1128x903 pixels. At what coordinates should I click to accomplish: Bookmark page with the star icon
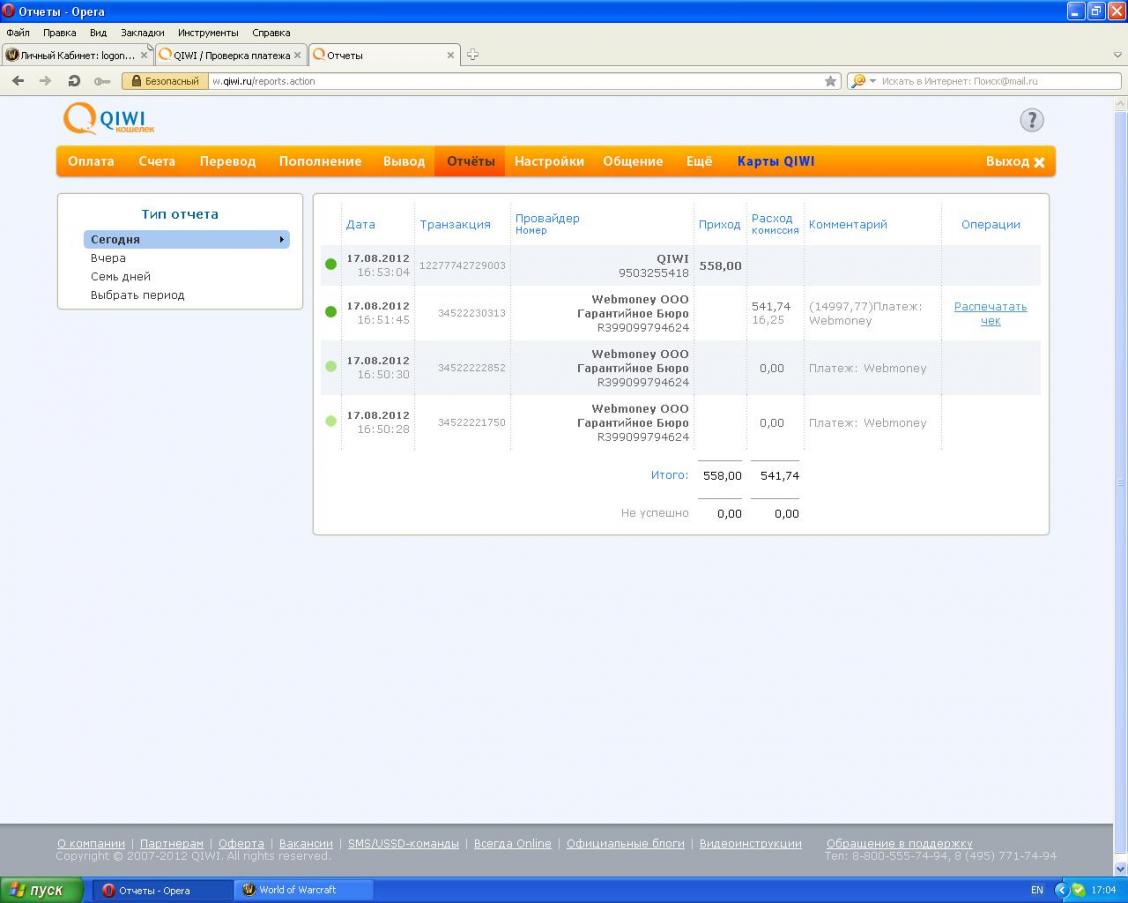[830, 81]
